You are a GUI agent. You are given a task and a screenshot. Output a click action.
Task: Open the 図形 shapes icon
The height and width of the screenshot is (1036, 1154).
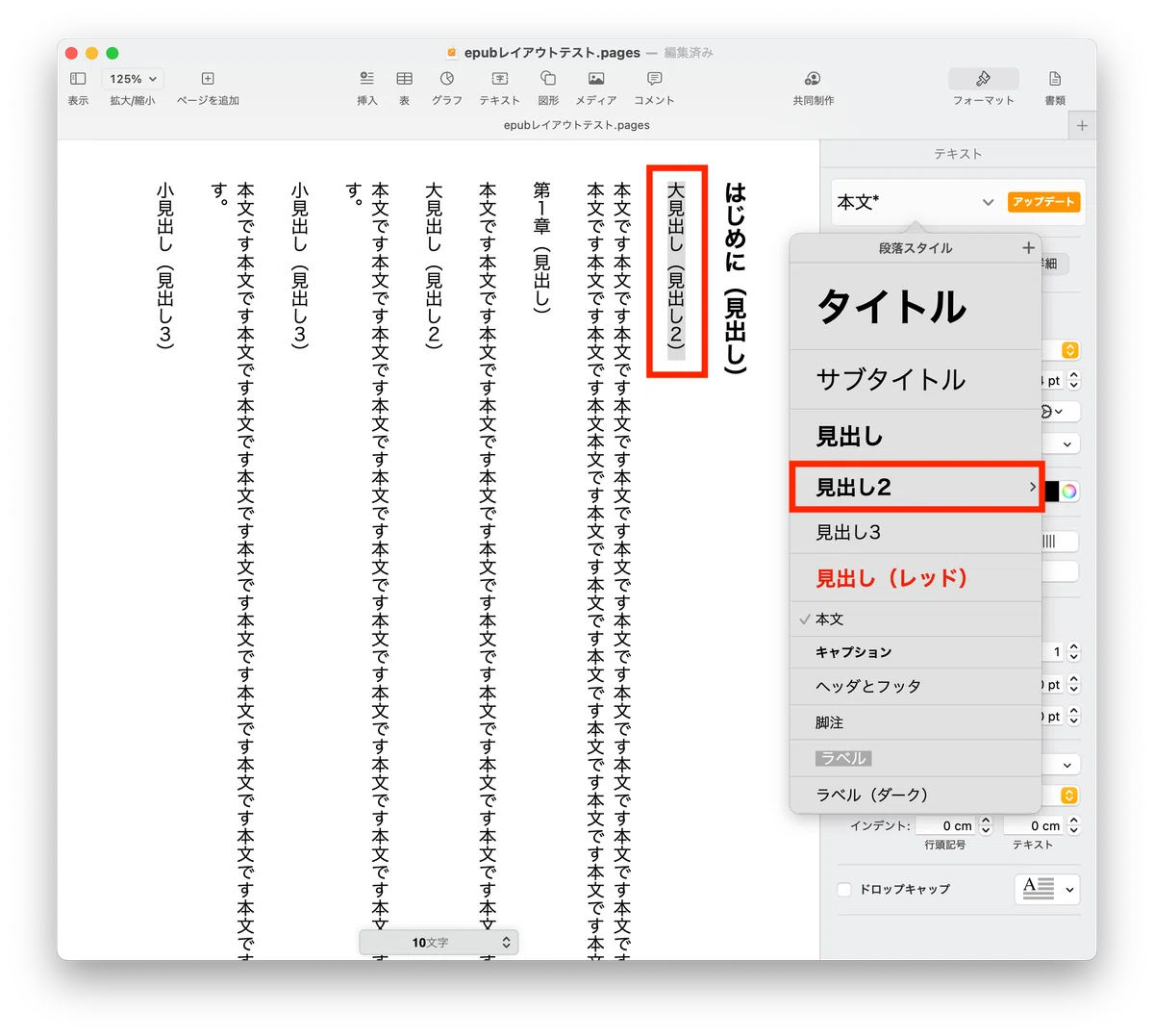(x=548, y=79)
